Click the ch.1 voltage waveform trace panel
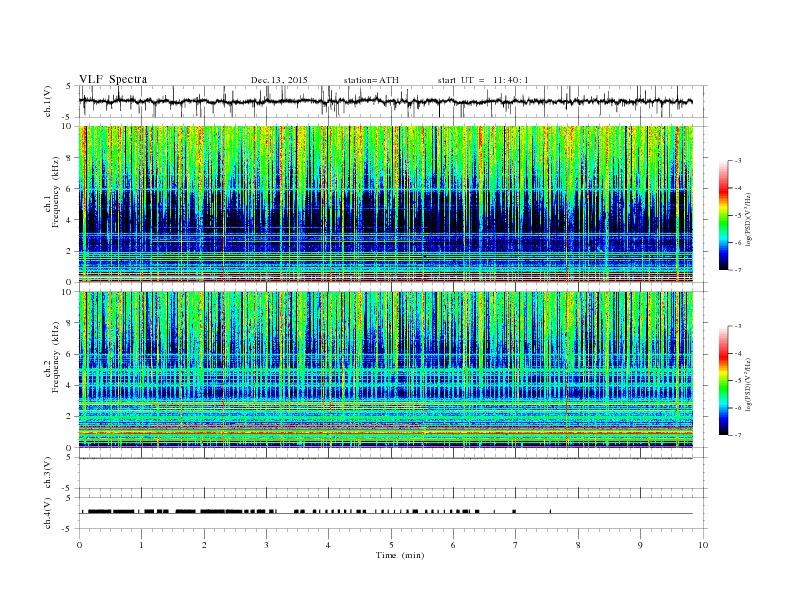Image resolution: width=792 pixels, height=612 pixels. click(393, 101)
